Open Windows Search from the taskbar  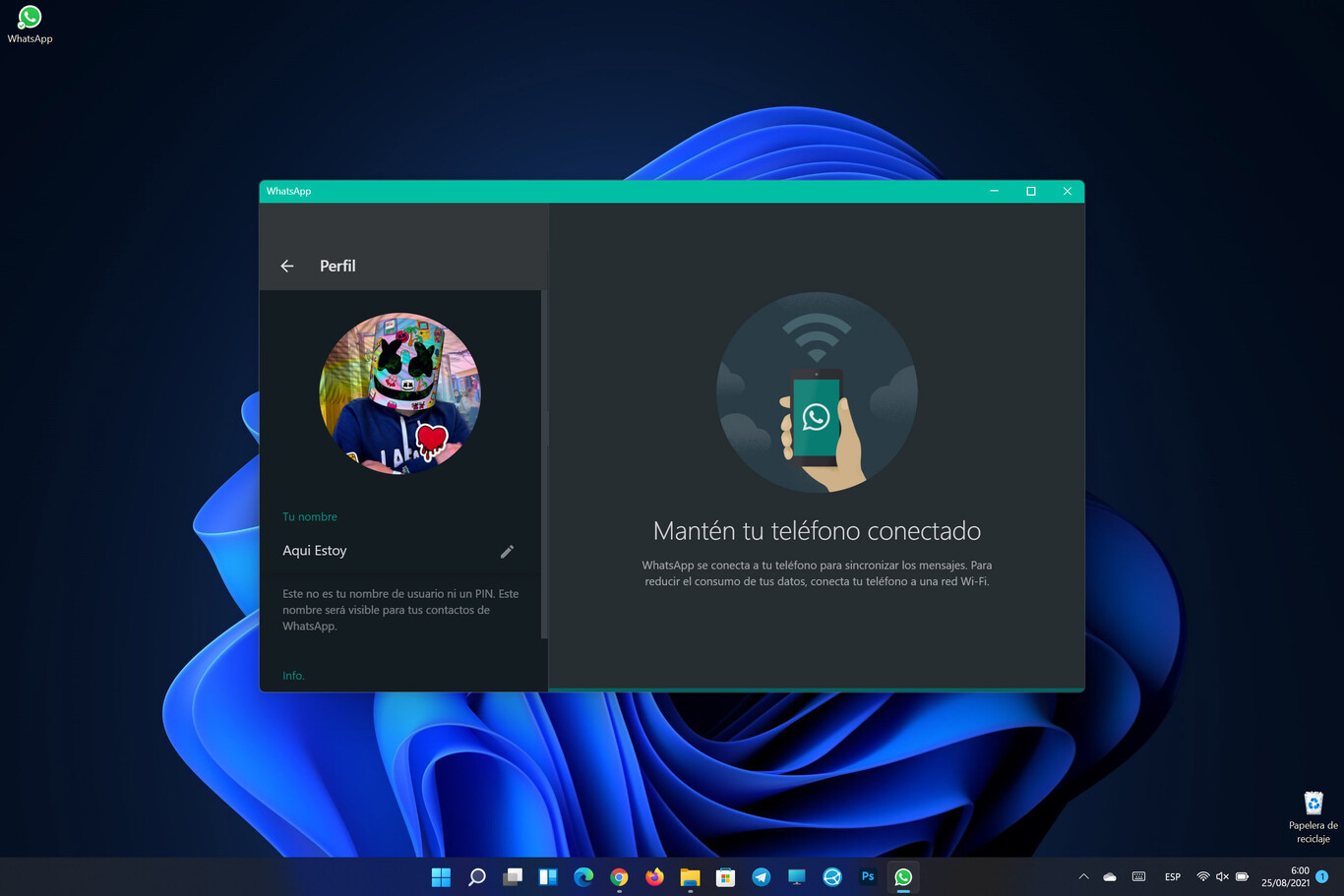point(476,875)
